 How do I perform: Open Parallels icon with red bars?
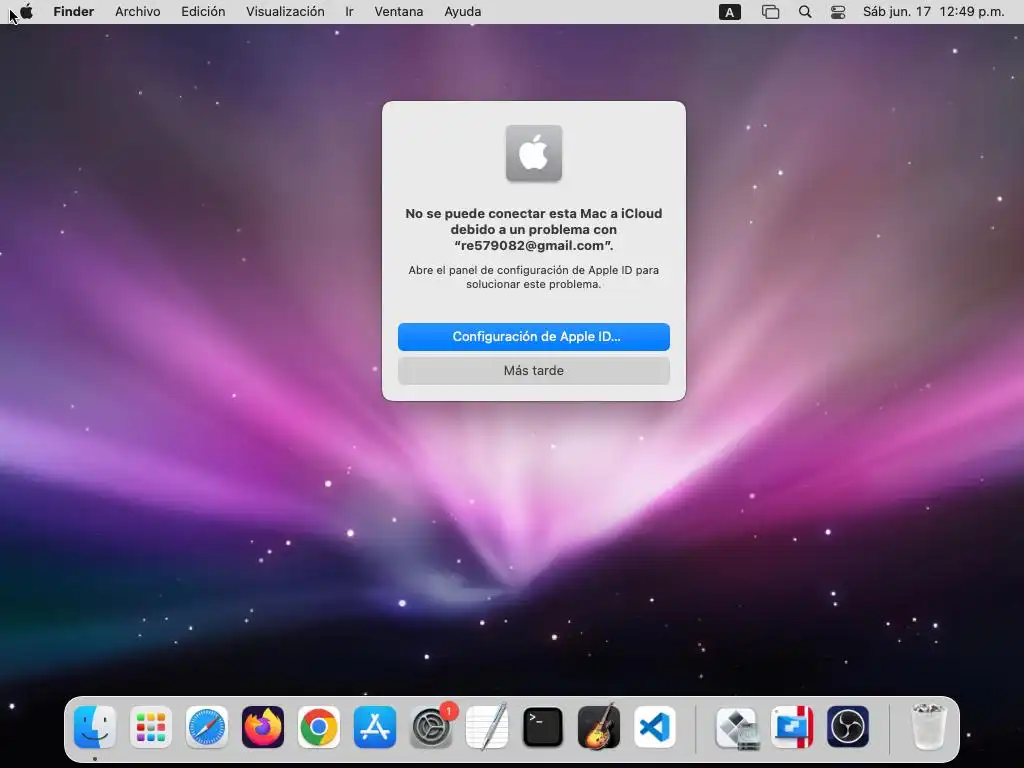click(x=792, y=727)
